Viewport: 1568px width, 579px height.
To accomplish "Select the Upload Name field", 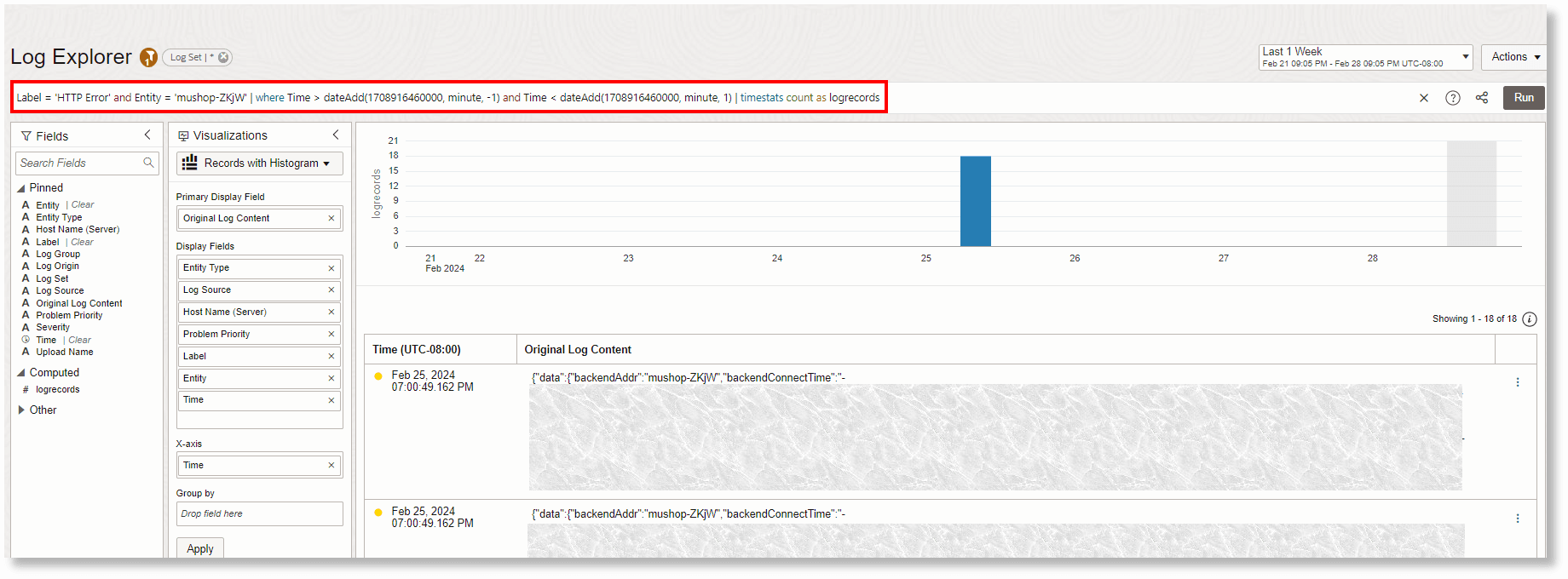I will point(65,352).
